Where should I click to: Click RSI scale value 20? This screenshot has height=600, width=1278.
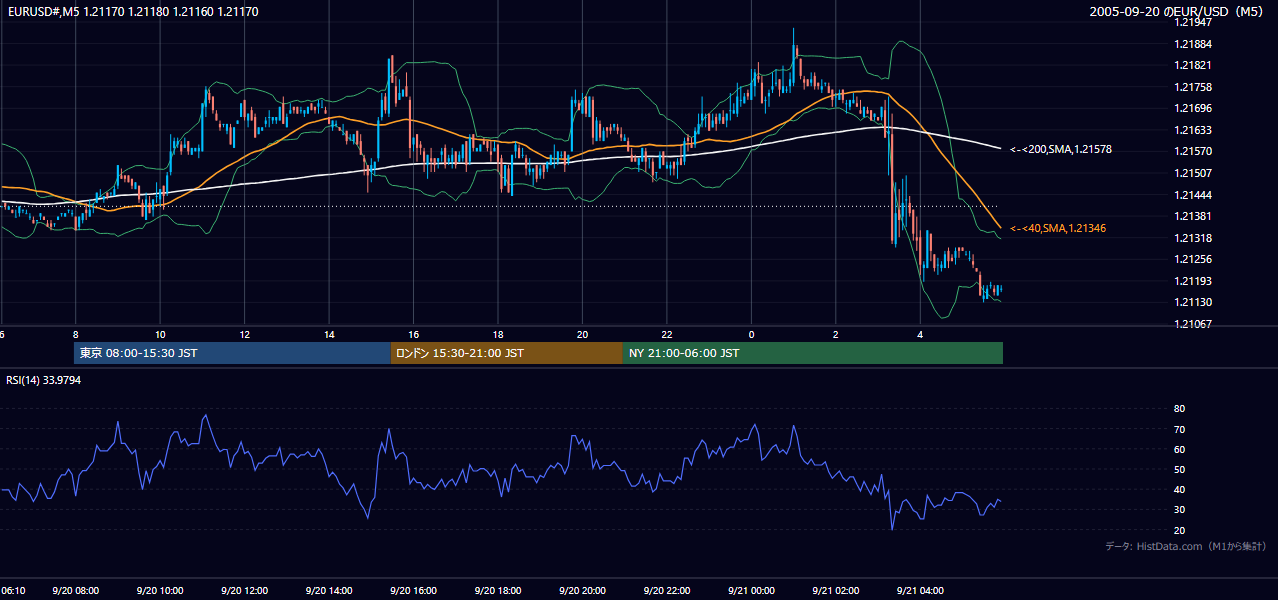[x=1179, y=530]
